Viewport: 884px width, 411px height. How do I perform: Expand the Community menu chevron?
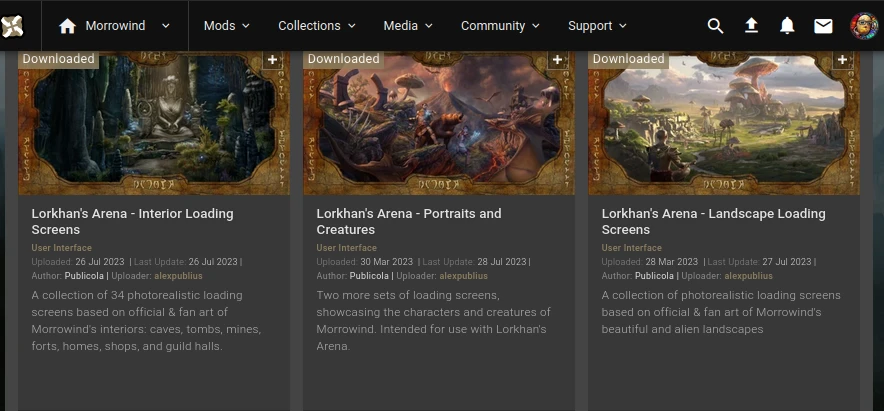point(536,26)
